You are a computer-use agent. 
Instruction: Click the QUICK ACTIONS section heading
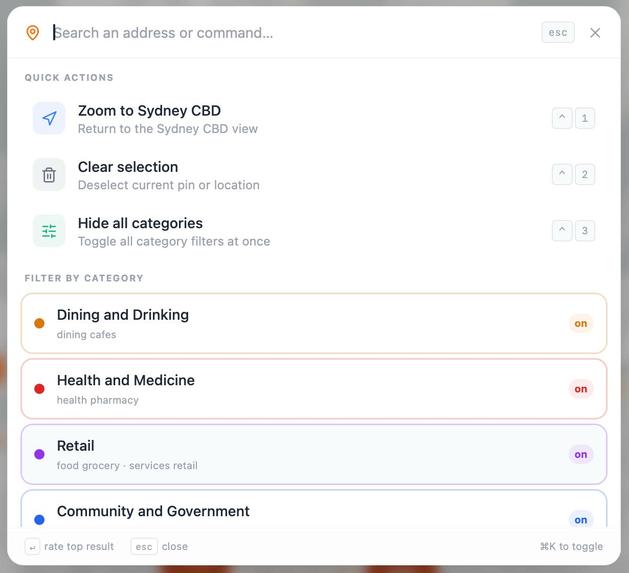pos(69,77)
